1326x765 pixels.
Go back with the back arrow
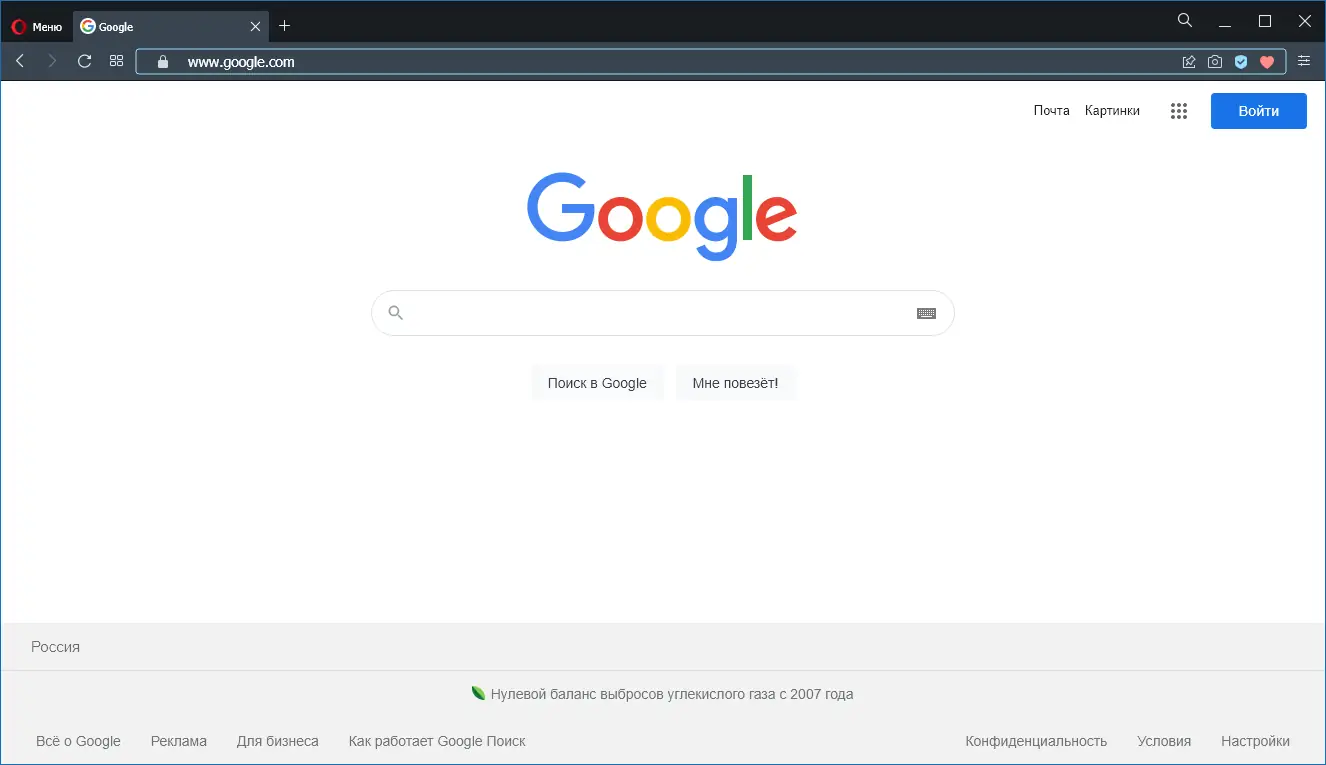[x=20, y=61]
